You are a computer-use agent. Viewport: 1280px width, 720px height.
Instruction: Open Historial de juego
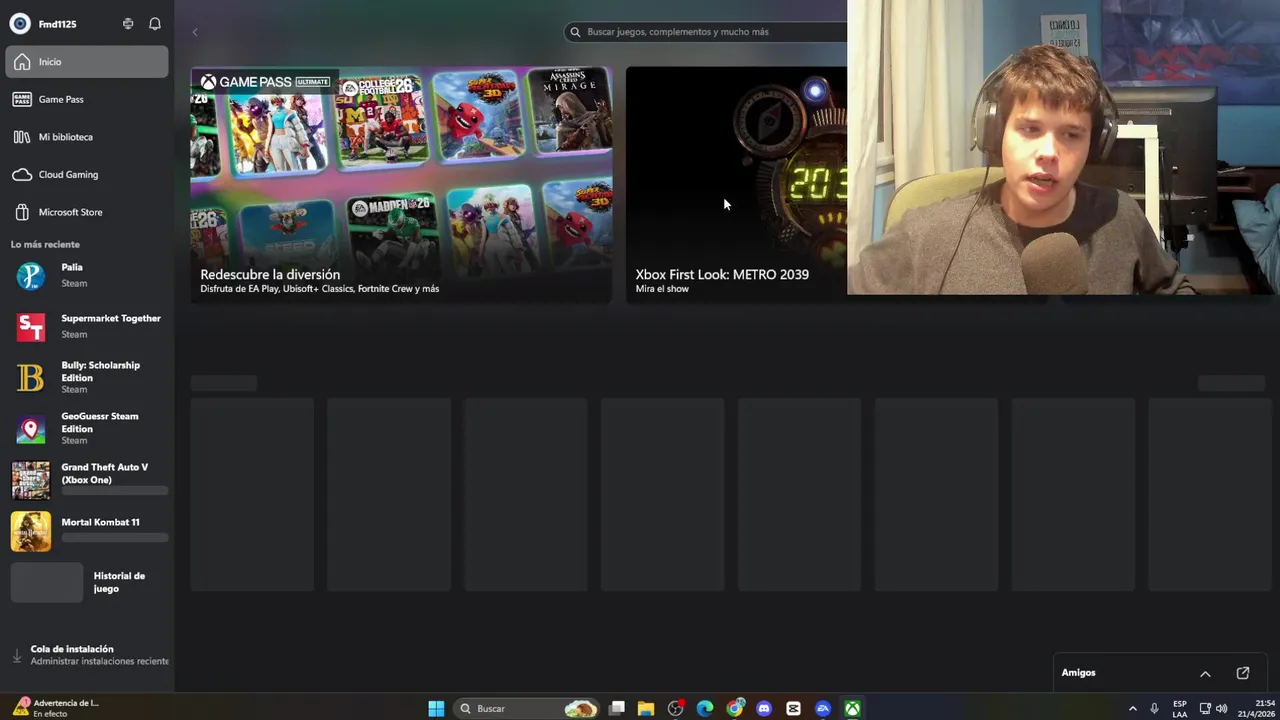[88, 582]
